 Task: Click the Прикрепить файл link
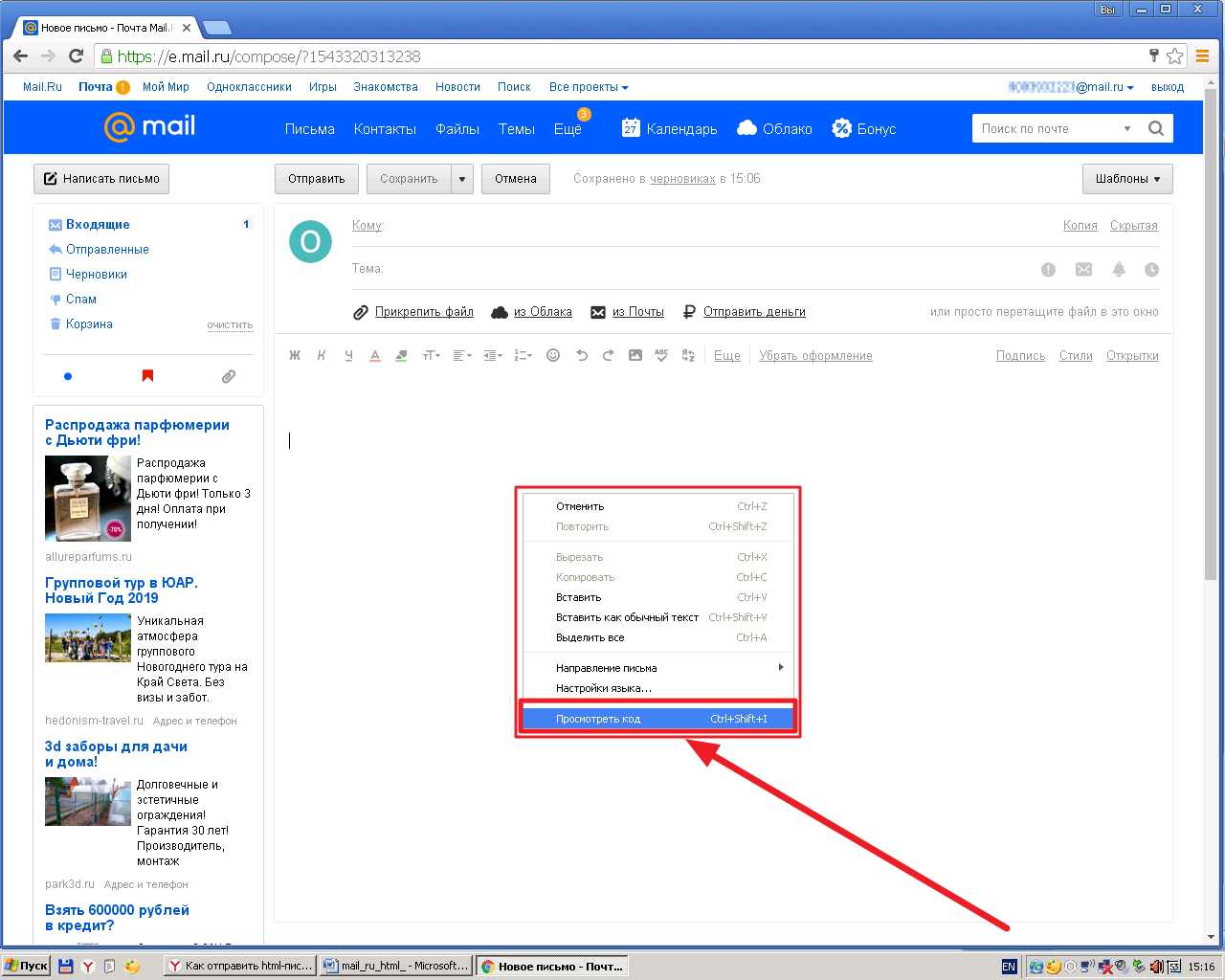423,312
